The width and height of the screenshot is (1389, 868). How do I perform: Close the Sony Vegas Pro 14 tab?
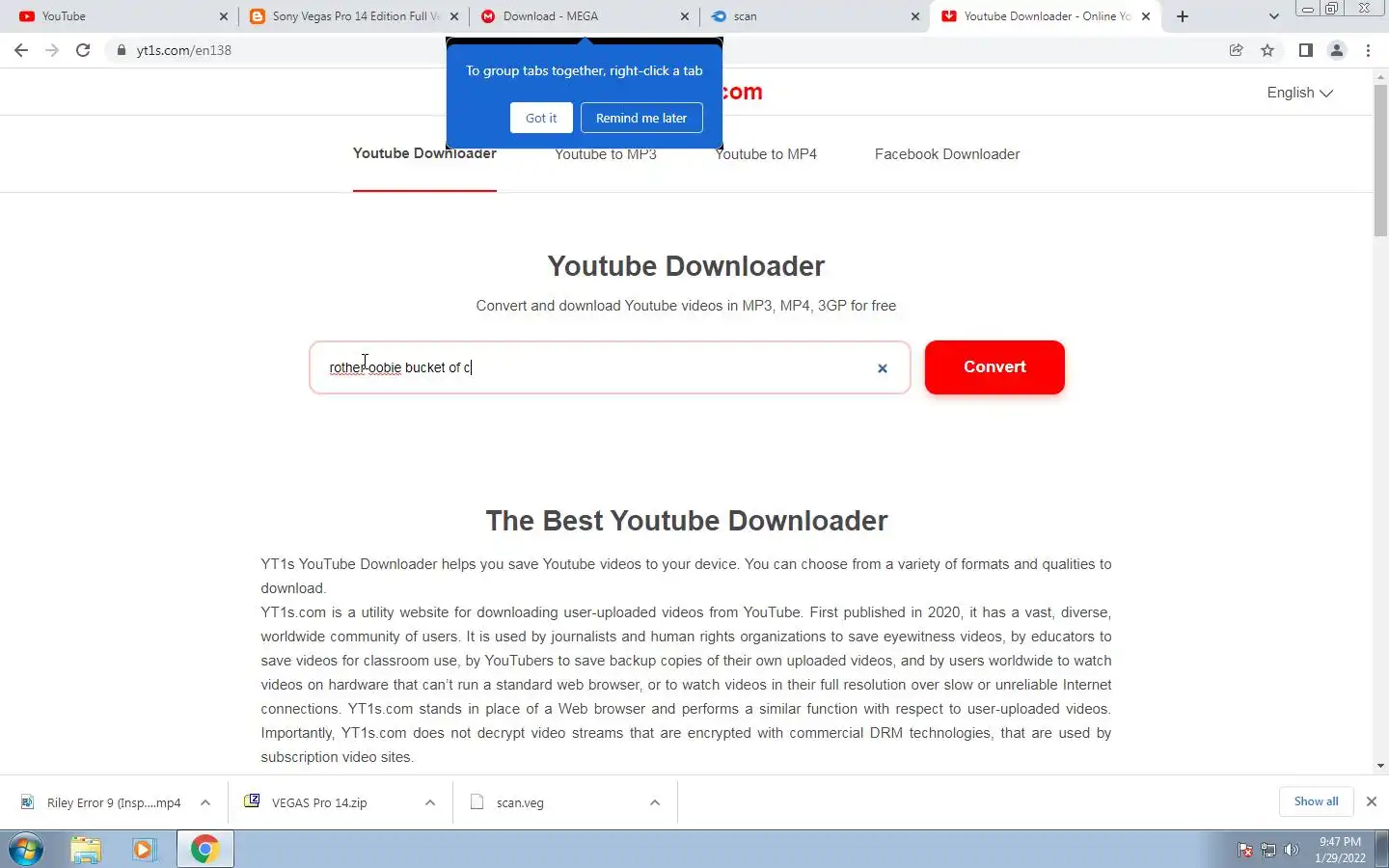(454, 16)
